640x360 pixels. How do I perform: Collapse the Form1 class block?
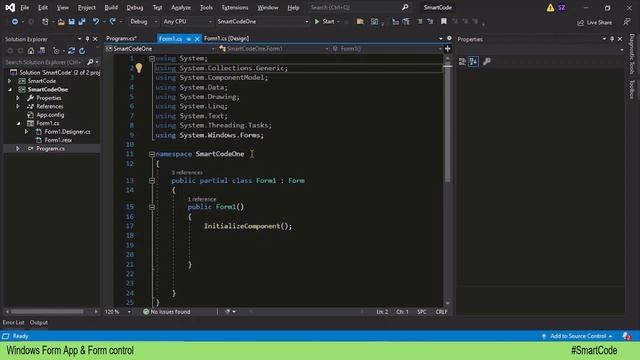[x=152, y=181]
